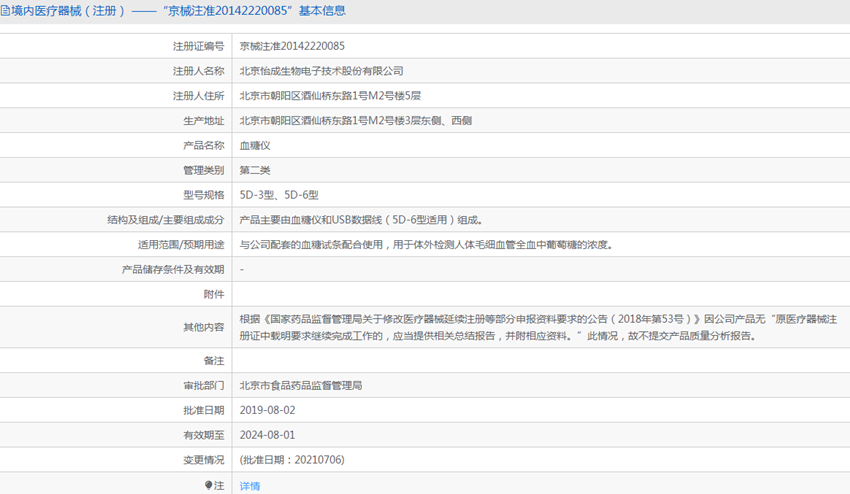Click the bulb icon next to 注
The height and width of the screenshot is (494, 850).
pos(209,485)
